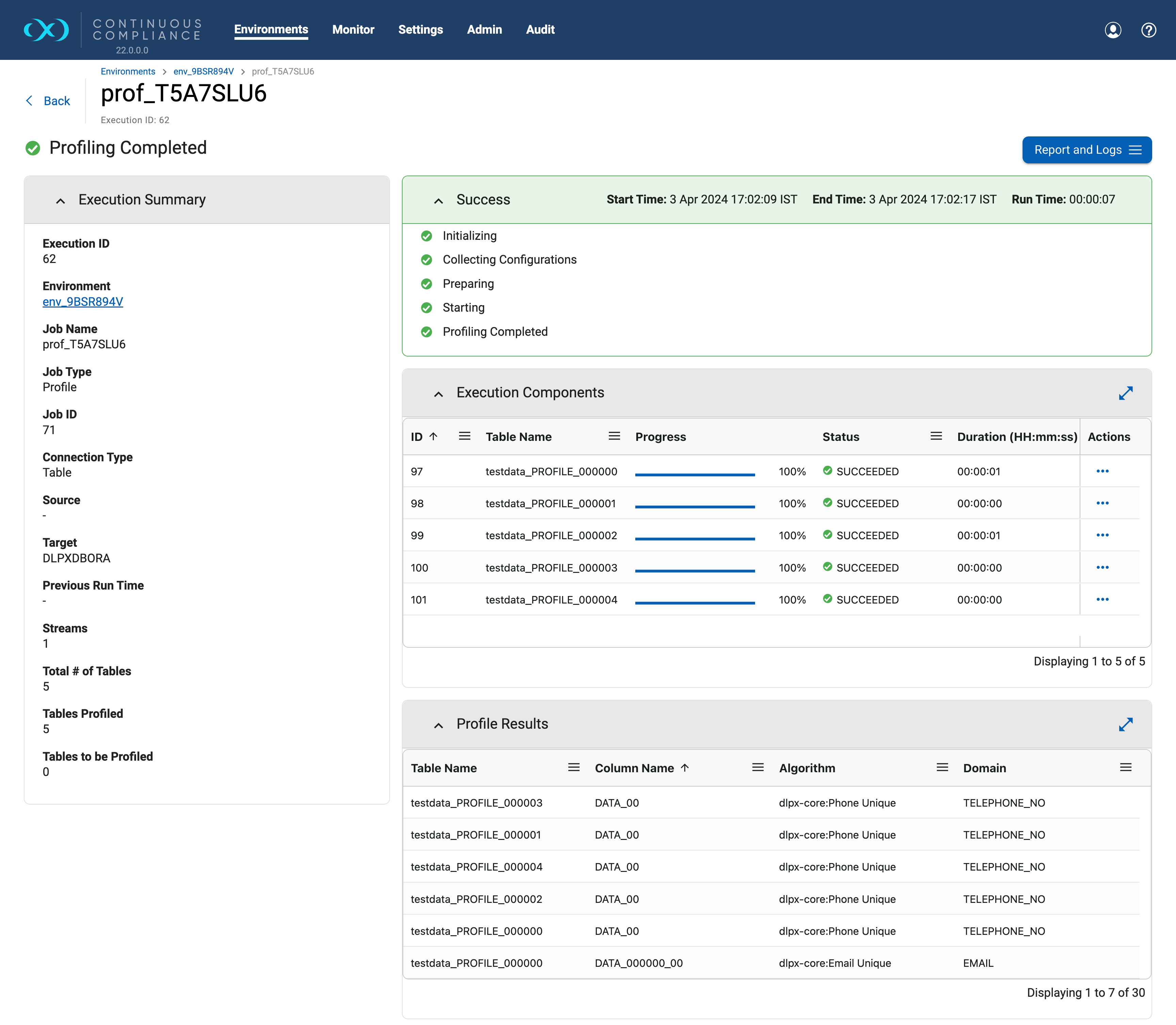Open actions menu for table ID 101
Image resolution: width=1176 pixels, height=1025 pixels.
click(1102, 599)
